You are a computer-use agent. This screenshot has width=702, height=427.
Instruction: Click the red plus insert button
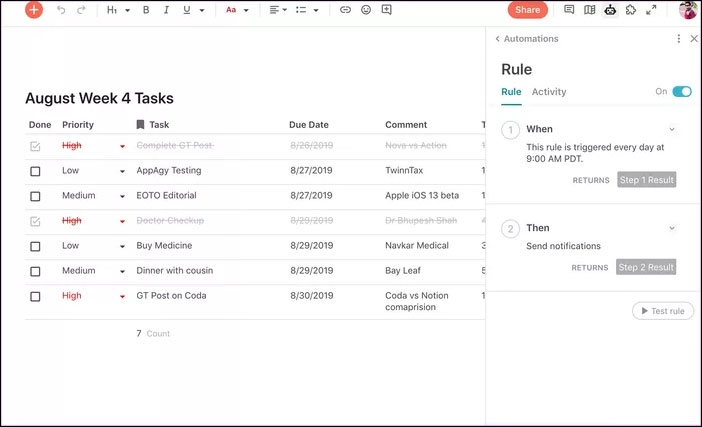(x=34, y=10)
